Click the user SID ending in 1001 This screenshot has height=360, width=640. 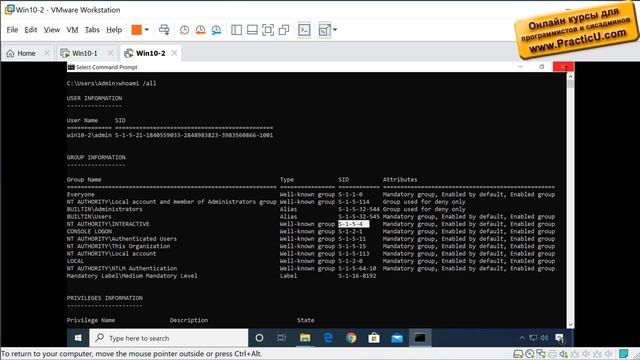194,135
